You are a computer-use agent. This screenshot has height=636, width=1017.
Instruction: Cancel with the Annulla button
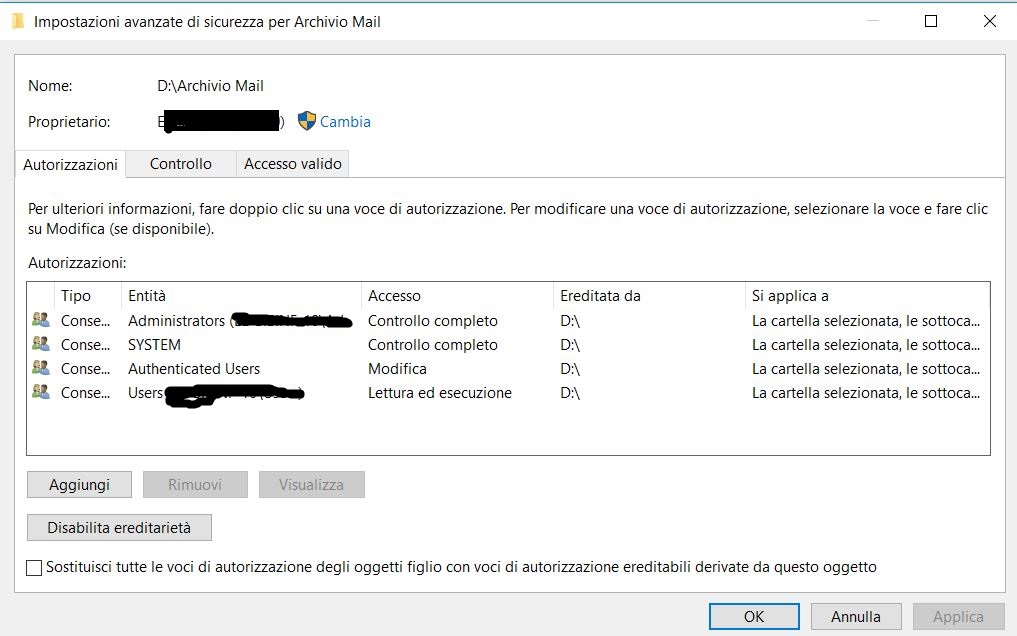855,617
